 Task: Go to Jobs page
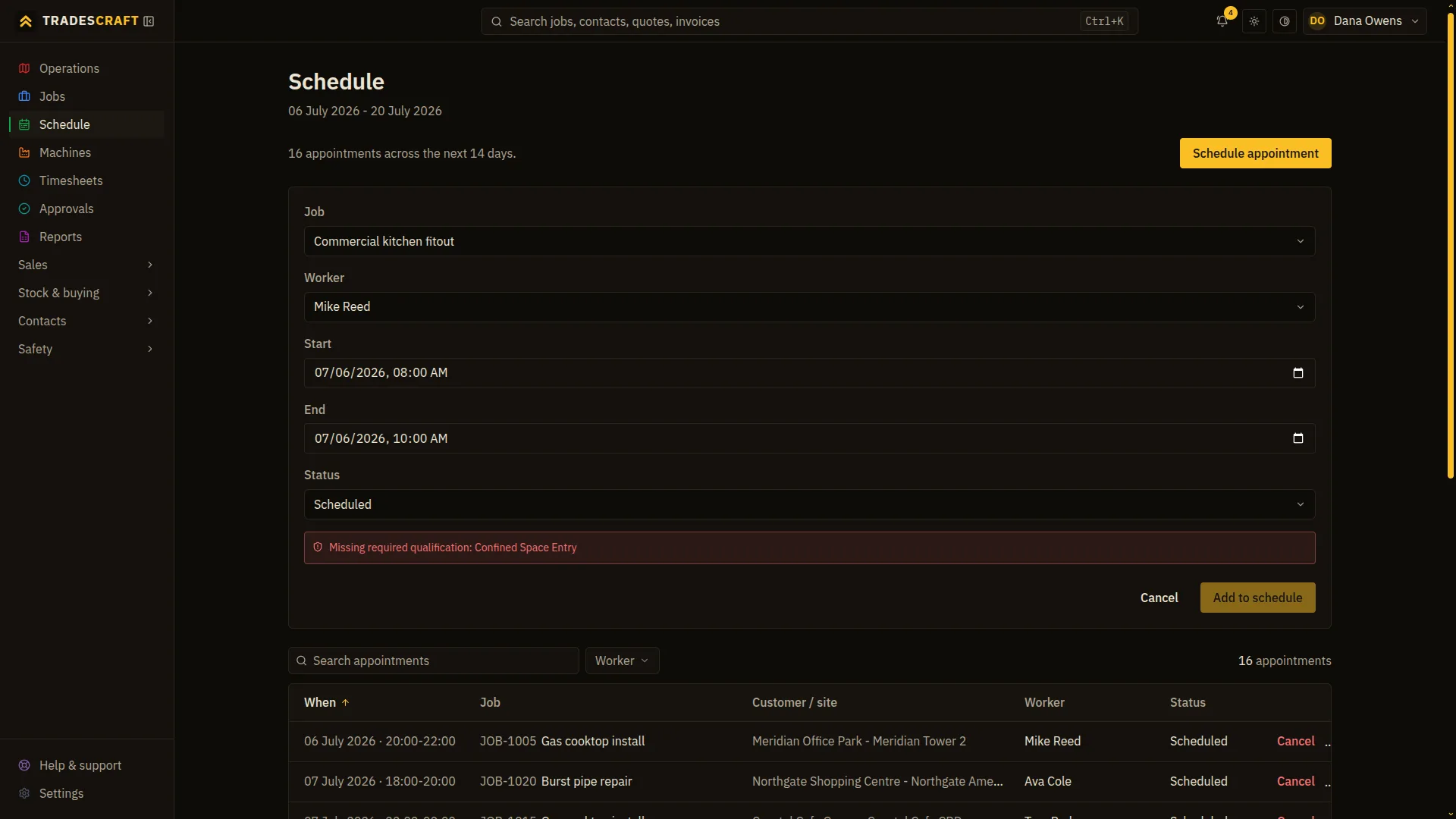click(x=86, y=96)
